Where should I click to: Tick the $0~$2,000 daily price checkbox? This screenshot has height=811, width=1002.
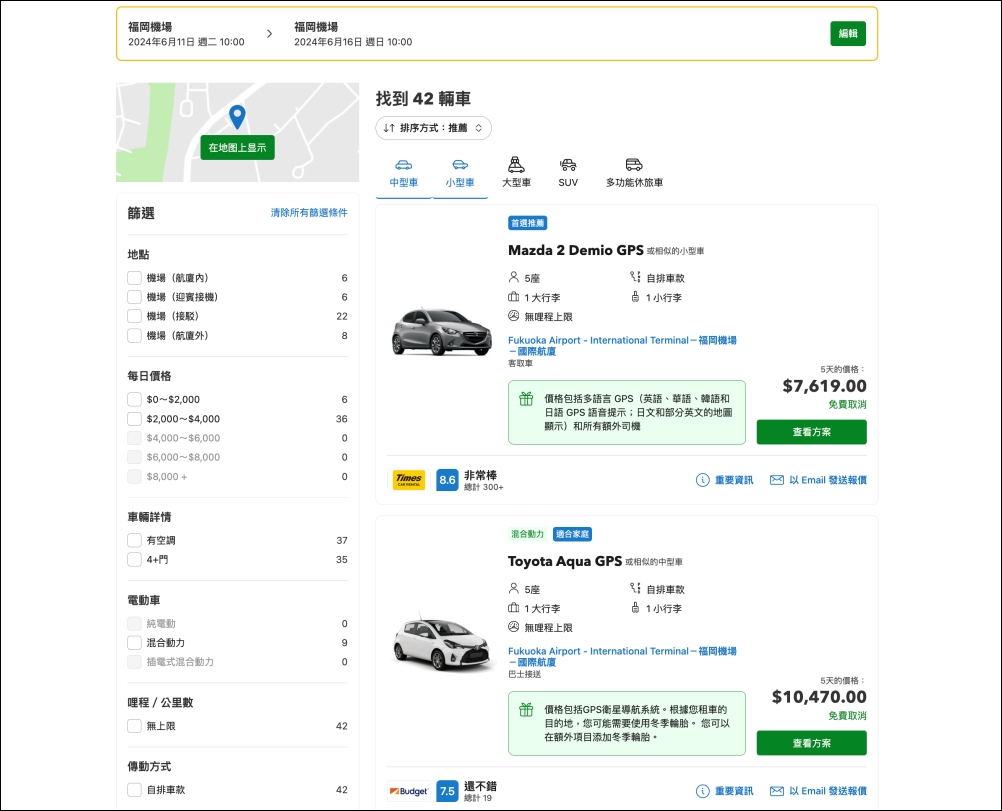coord(134,399)
